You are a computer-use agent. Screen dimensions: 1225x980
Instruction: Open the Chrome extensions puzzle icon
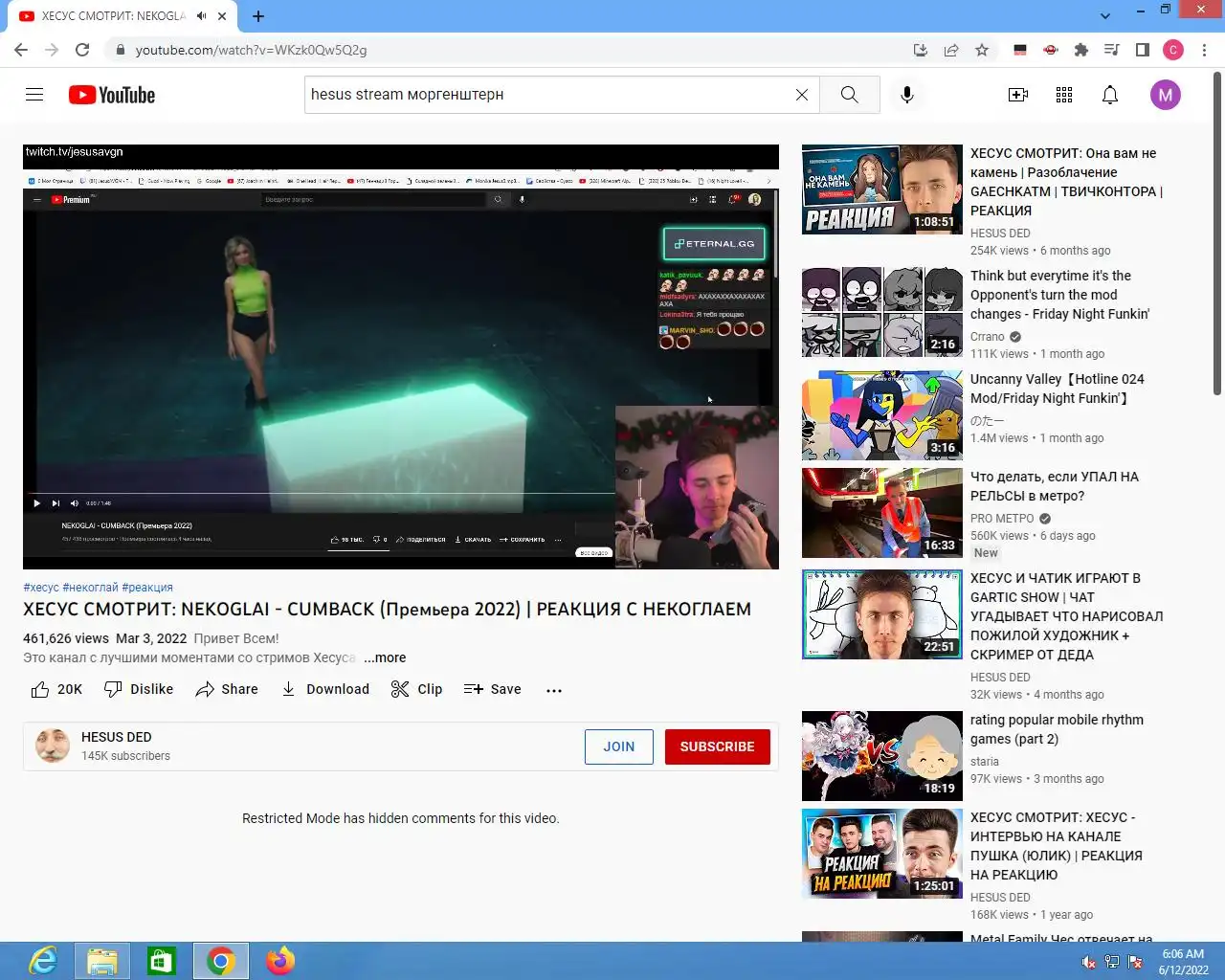[1081, 50]
